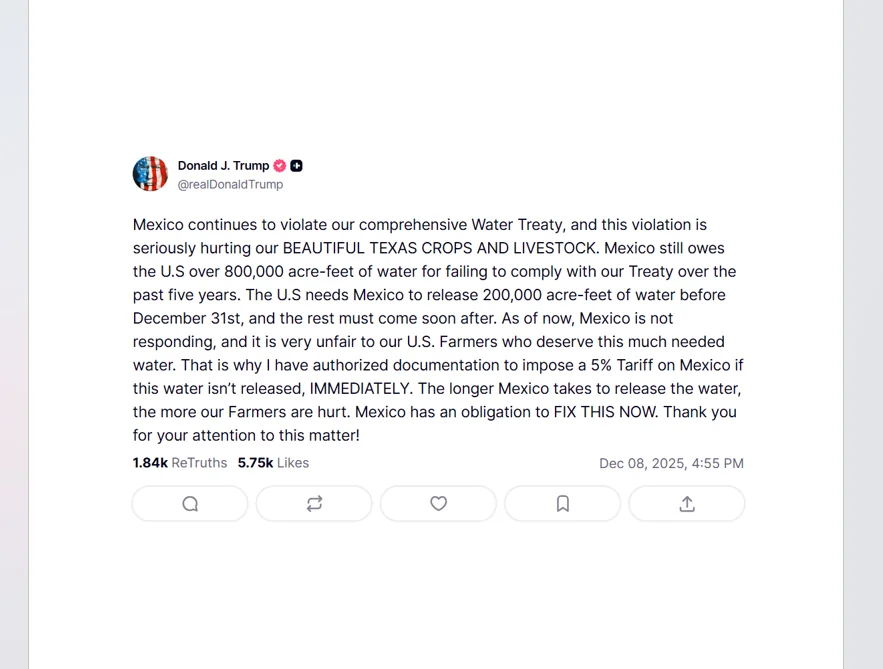This screenshot has width=883, height=669.
Task: Click the black plus badge beside the name
Action: (x=296, y=166)
